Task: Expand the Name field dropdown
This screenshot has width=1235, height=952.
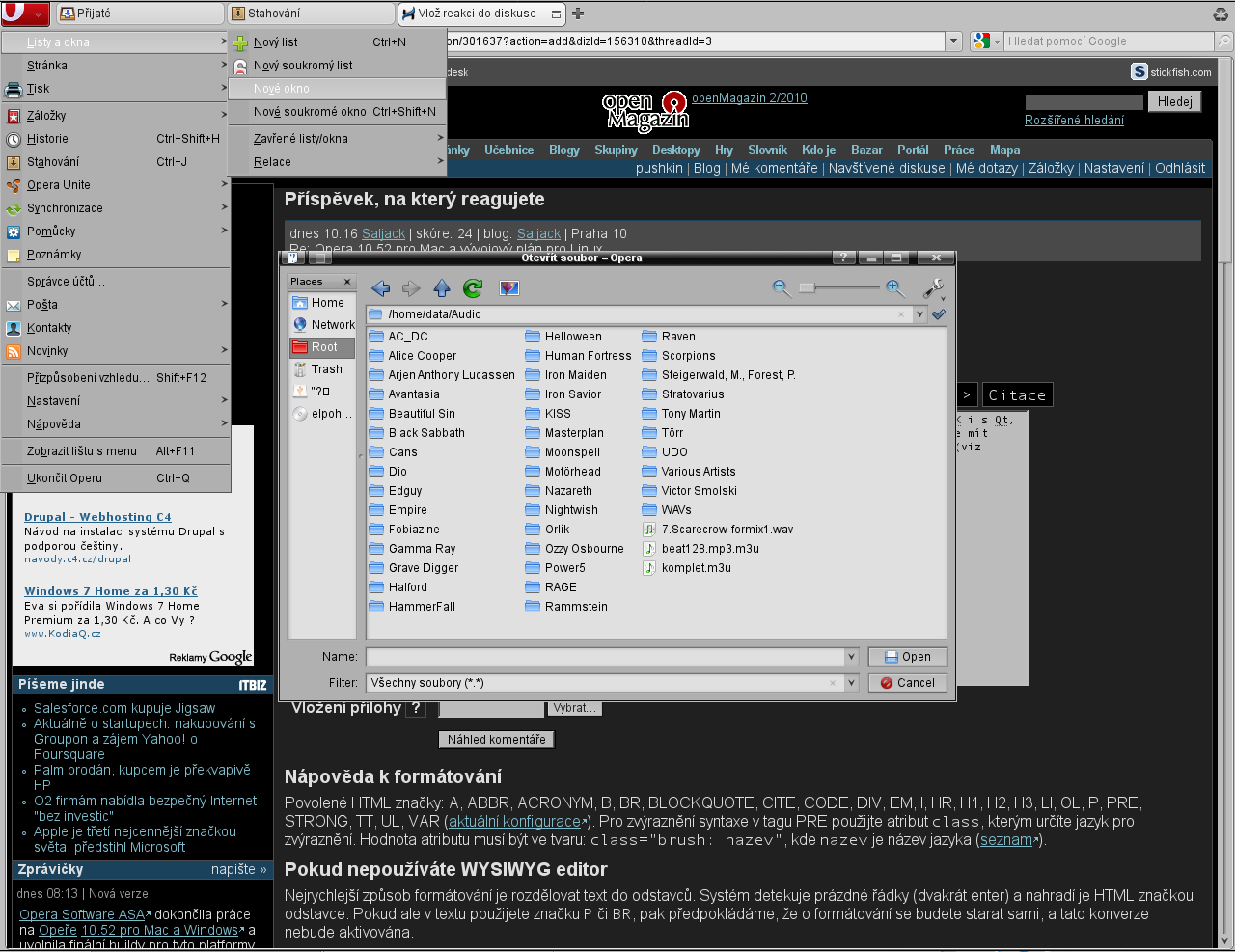Action: [x=851, y=657]
